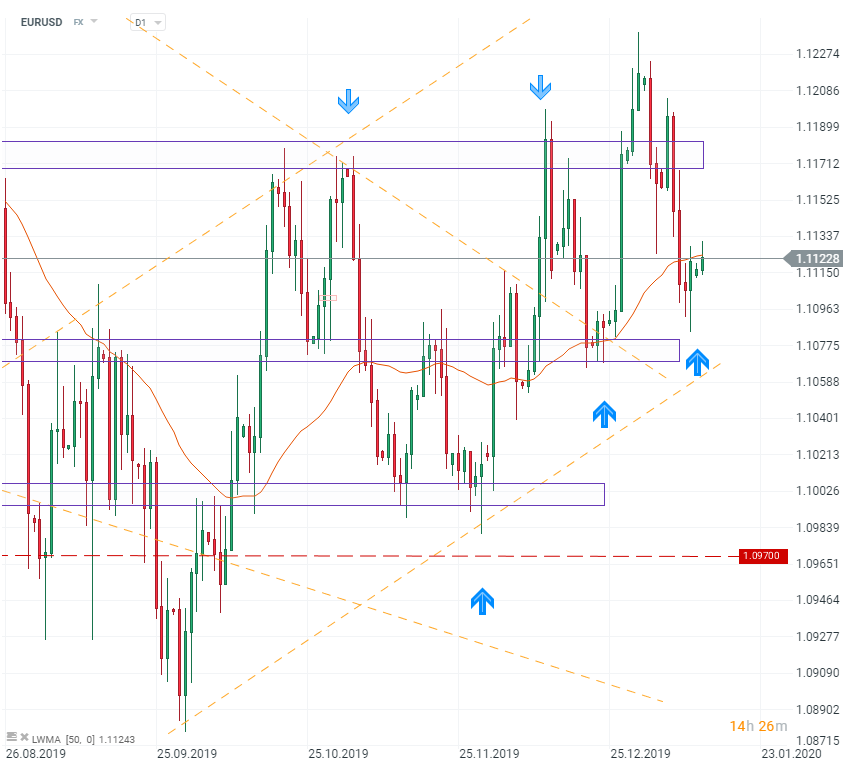This screenshot has width=855, height=771.
Task: Click the 25.10.2019 date on time axis
Action: (338, 754)
